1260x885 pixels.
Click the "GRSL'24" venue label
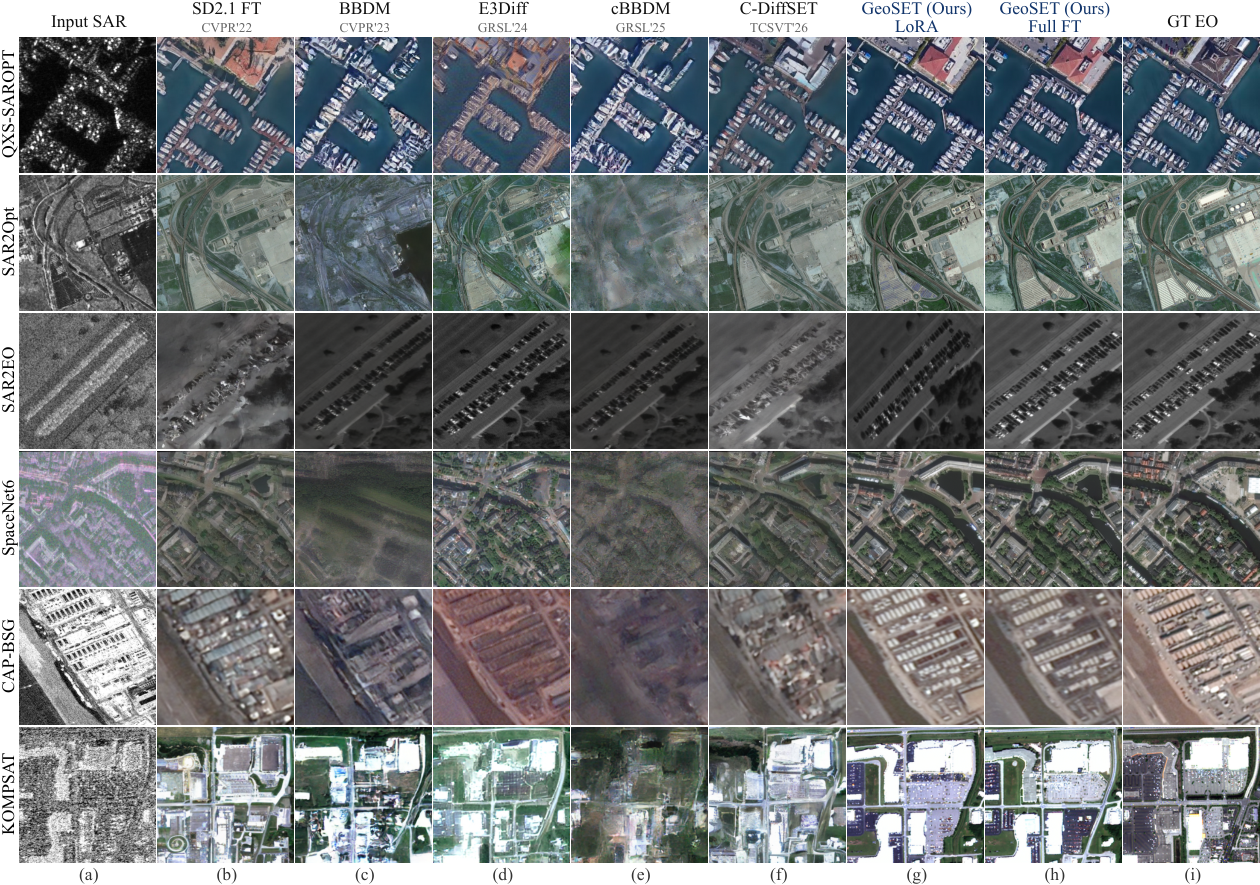(501, 27)
